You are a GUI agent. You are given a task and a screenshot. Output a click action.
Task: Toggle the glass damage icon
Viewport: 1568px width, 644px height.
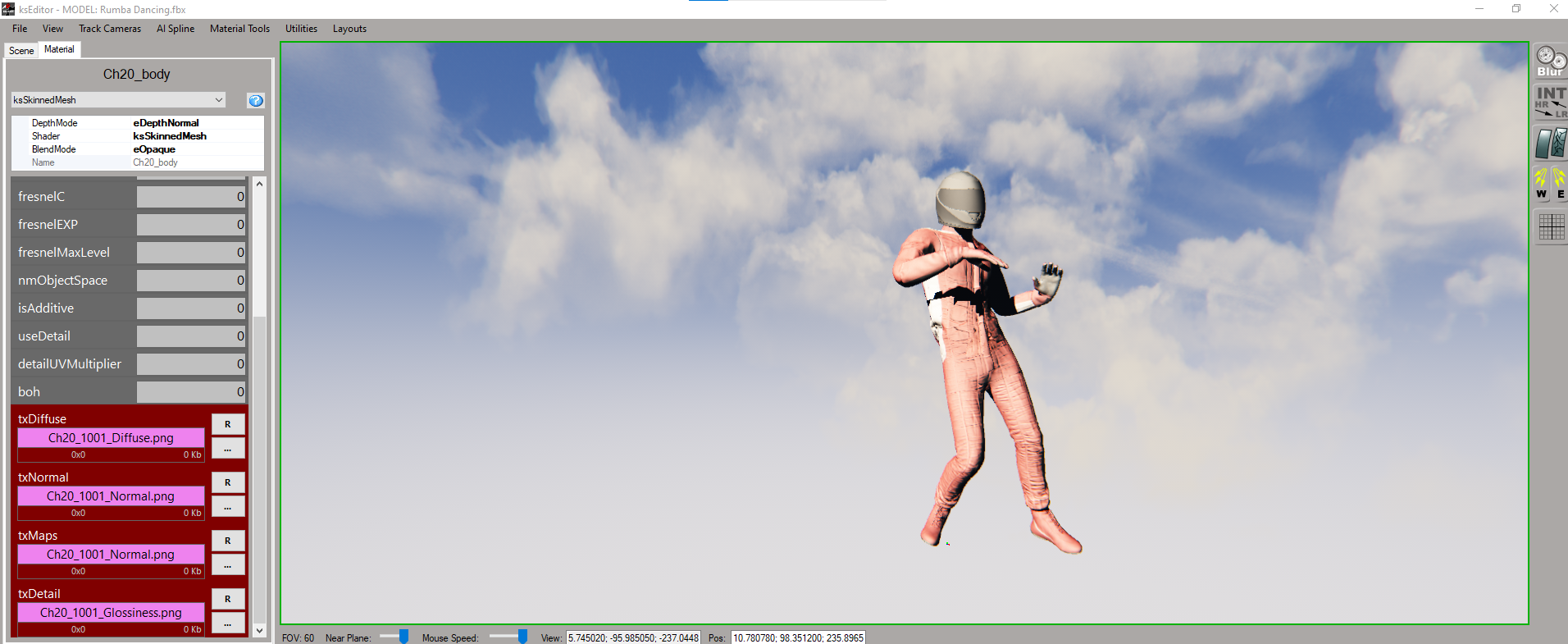(x=1550, y=144)
